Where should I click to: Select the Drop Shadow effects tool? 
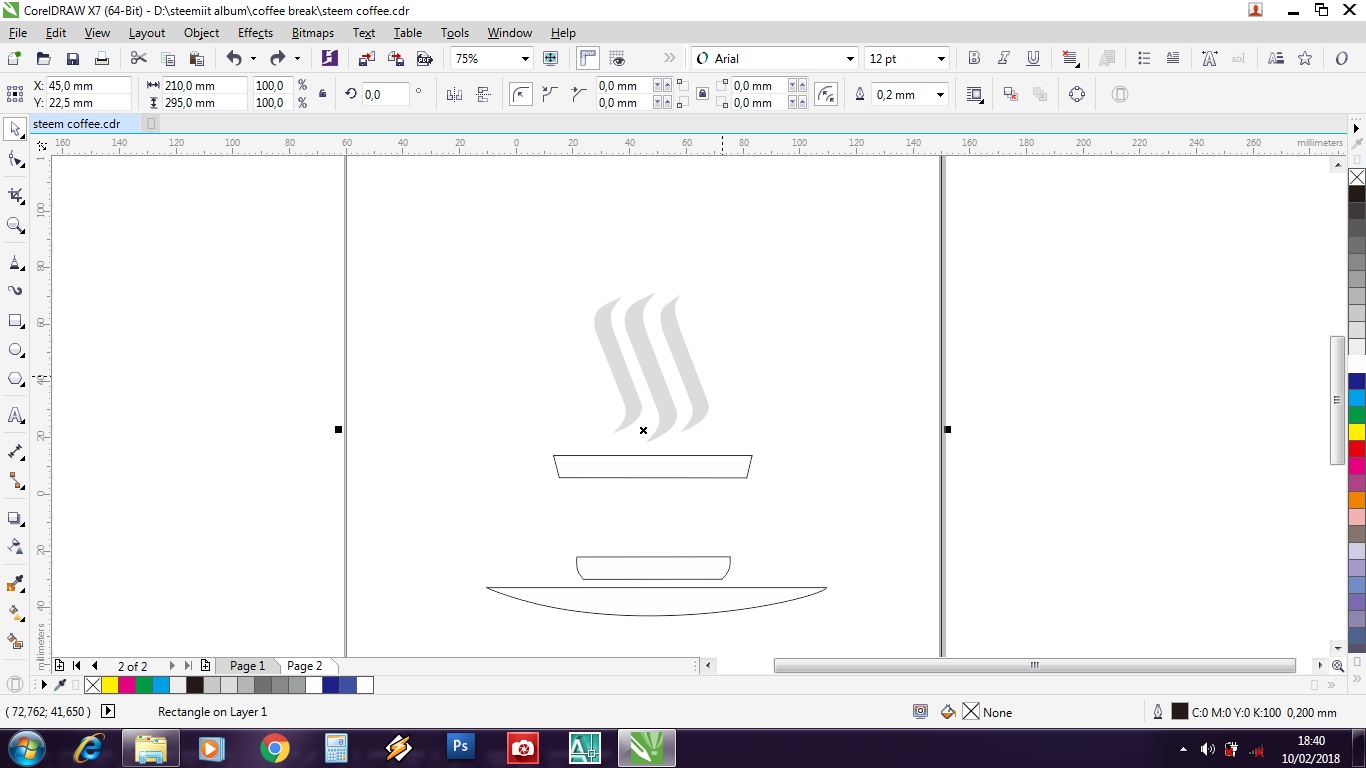point(15,518)
